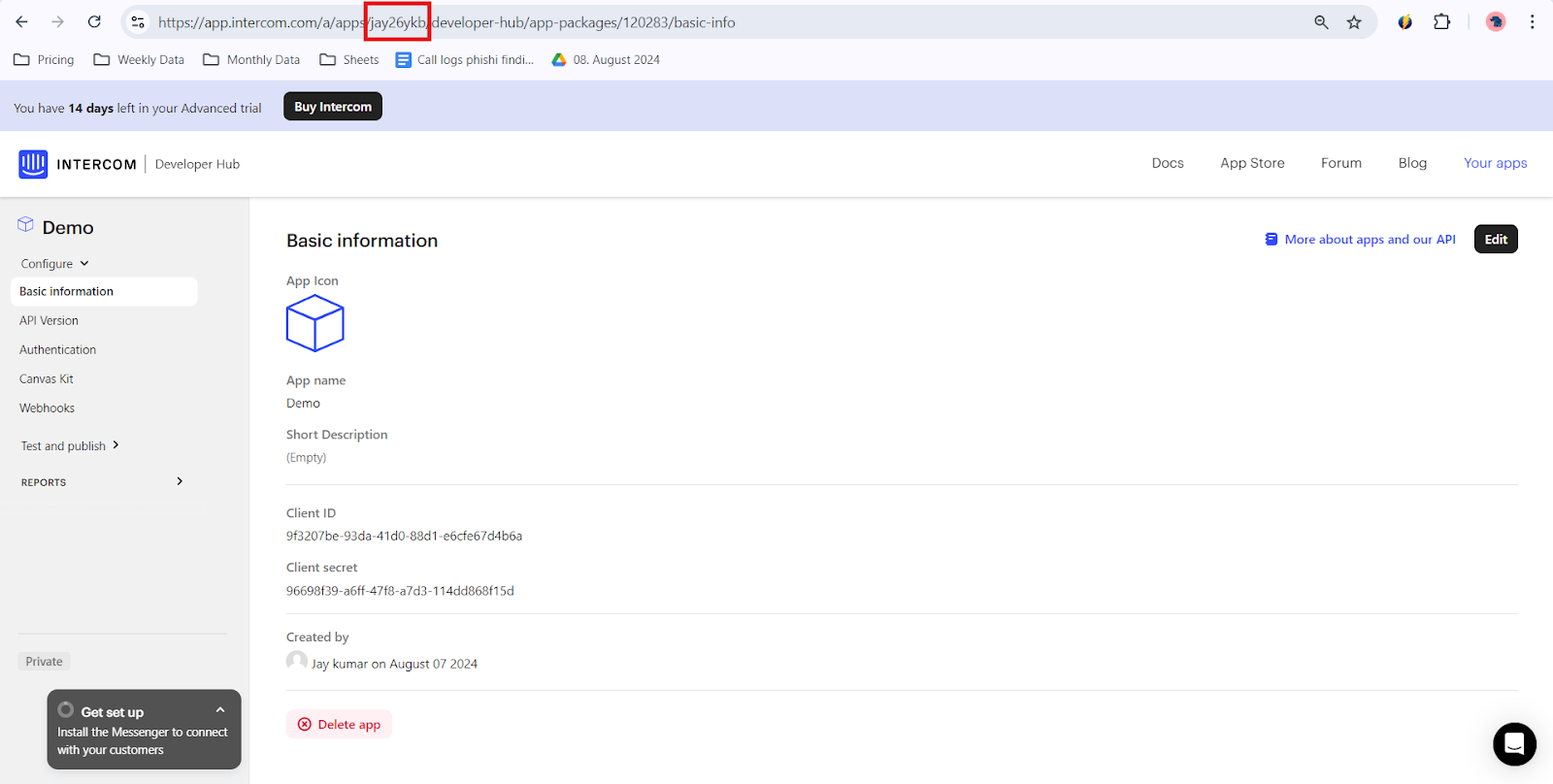The image size is (1553, 784).
Task: Open API Version settings
Action: pyautogui.click(x=49, y=320)
